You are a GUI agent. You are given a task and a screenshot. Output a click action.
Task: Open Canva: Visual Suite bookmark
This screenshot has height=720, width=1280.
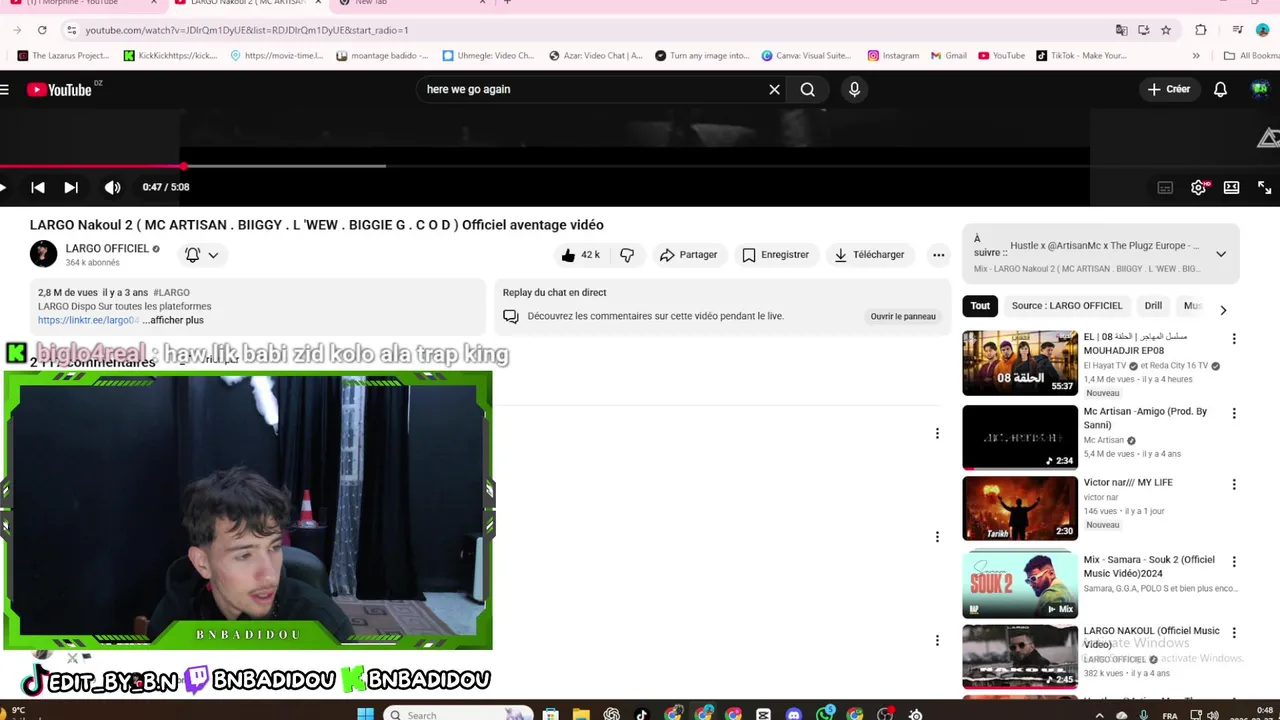[x=806, y=56]
